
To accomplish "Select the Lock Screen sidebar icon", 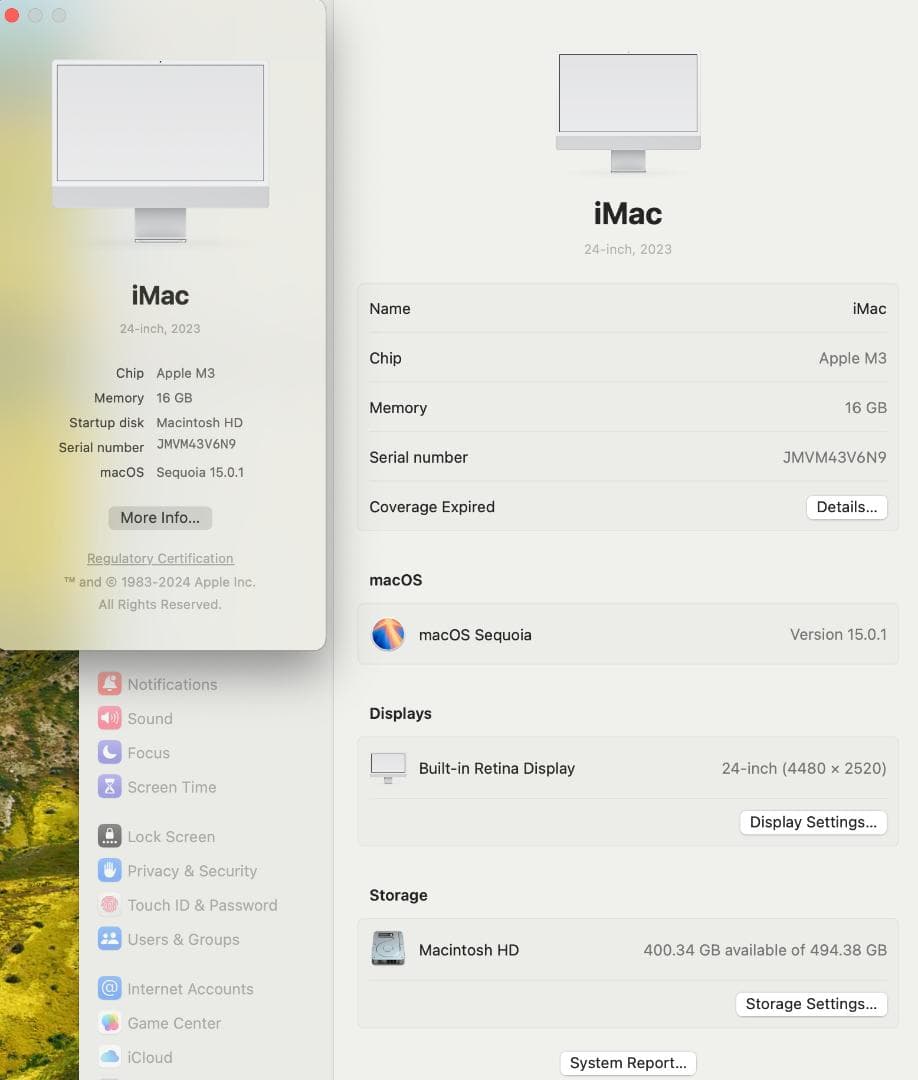I will tap(110, 836).
